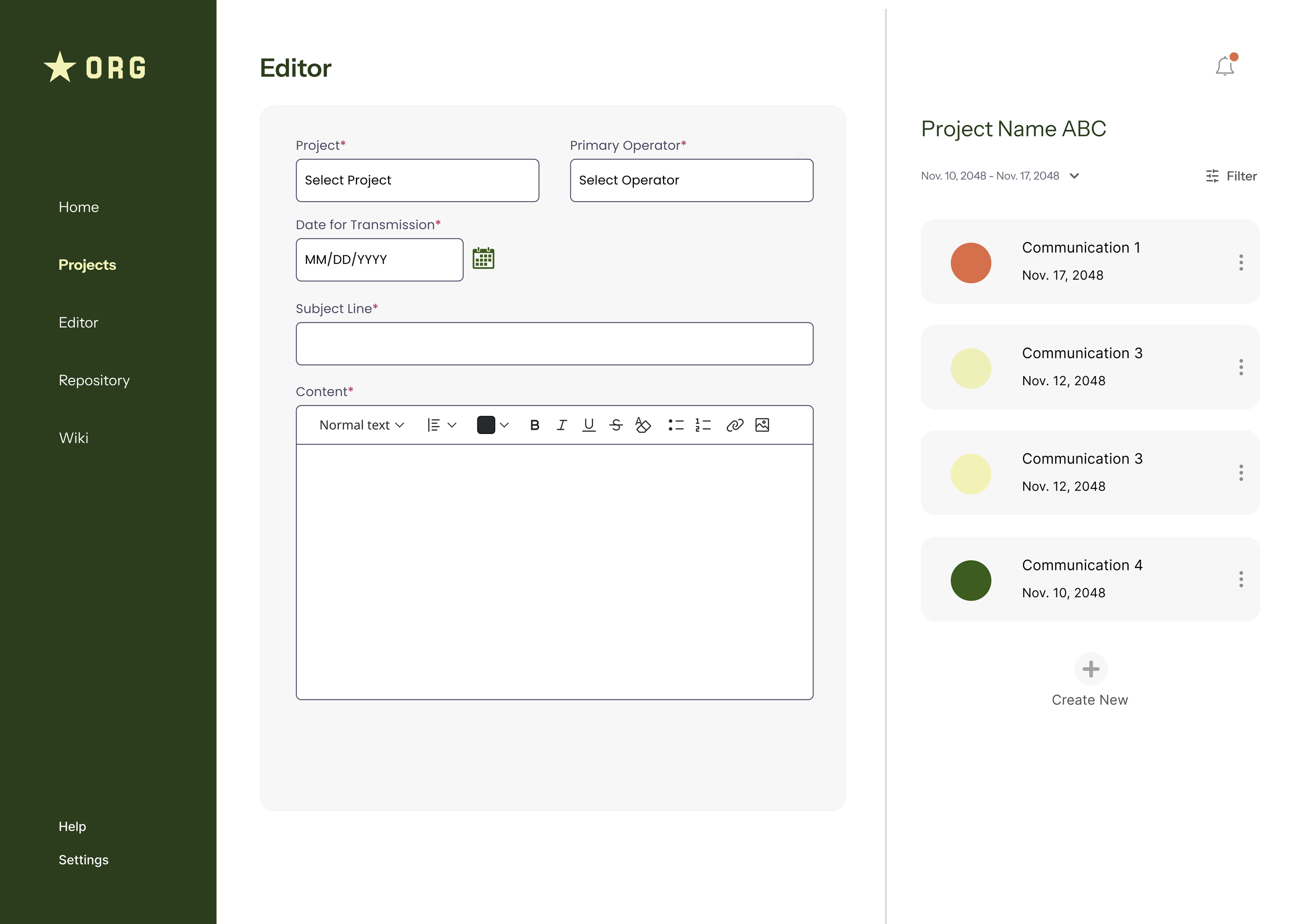Expand the alignment dropdown arrow
1299x924 pixels.
452,425
